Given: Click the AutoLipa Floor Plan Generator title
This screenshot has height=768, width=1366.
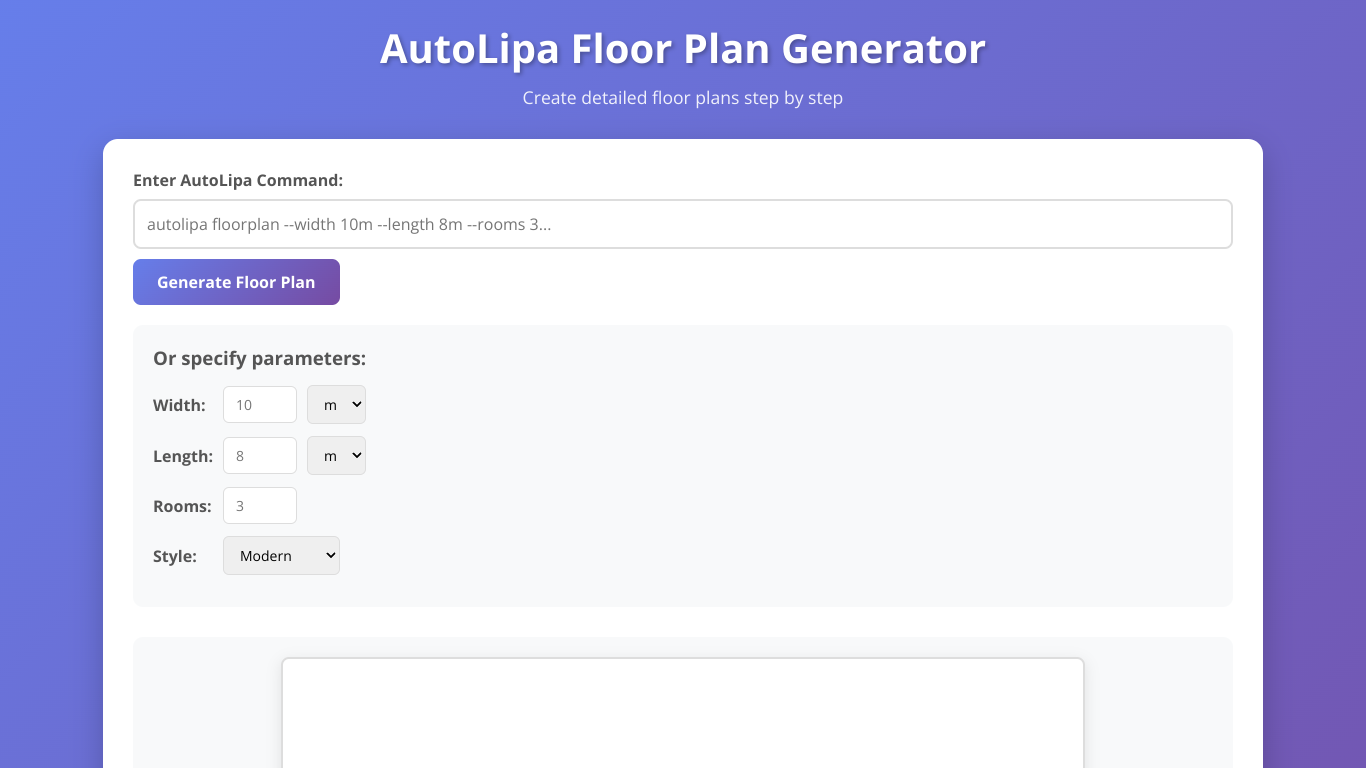Looking at the screenshot, I should point(682,49).
